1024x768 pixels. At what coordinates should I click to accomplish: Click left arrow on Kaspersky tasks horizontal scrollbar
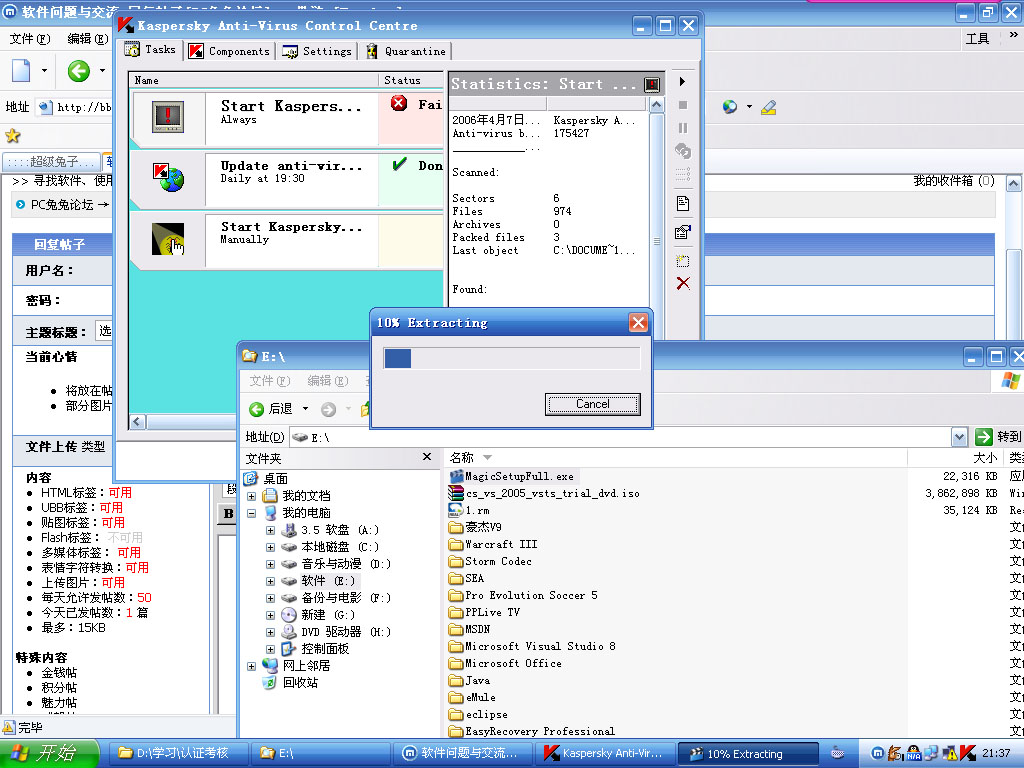136,422
